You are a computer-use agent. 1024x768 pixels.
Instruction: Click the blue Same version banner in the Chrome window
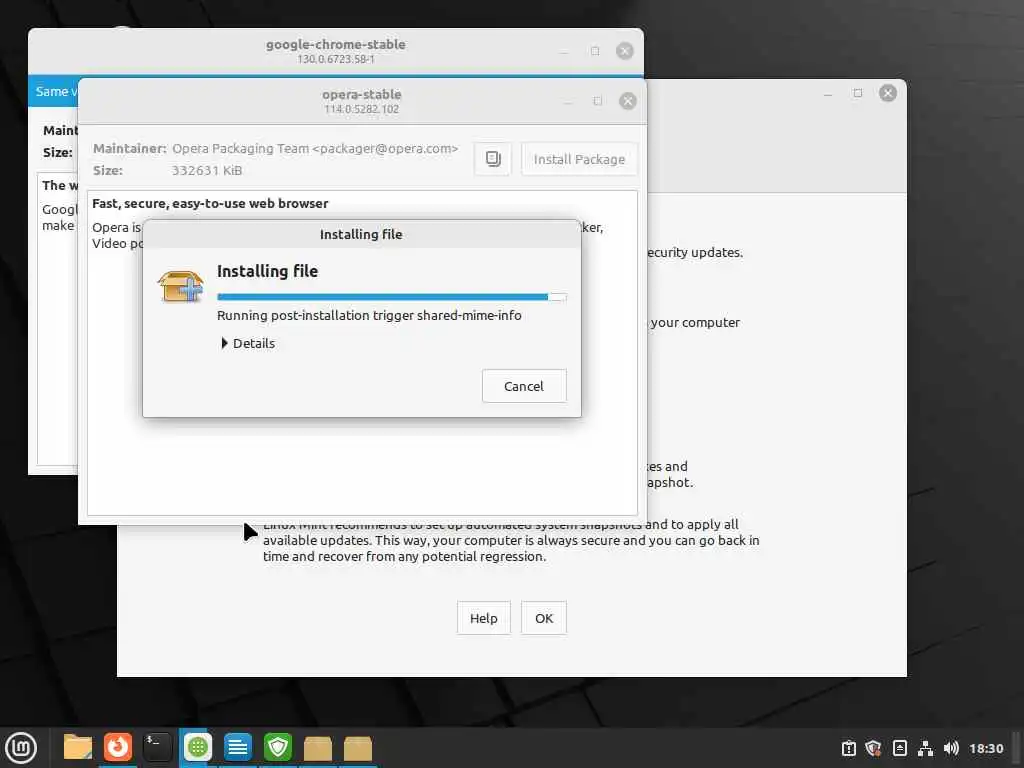[53, 91]
